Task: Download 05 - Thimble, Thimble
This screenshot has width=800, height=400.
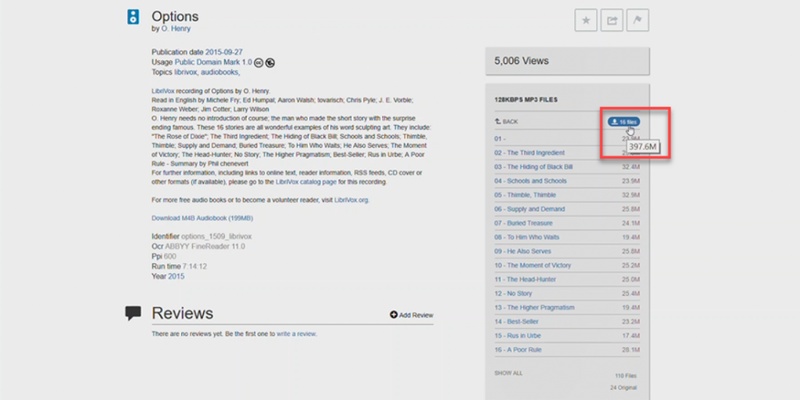Action: tap(525, 195)
